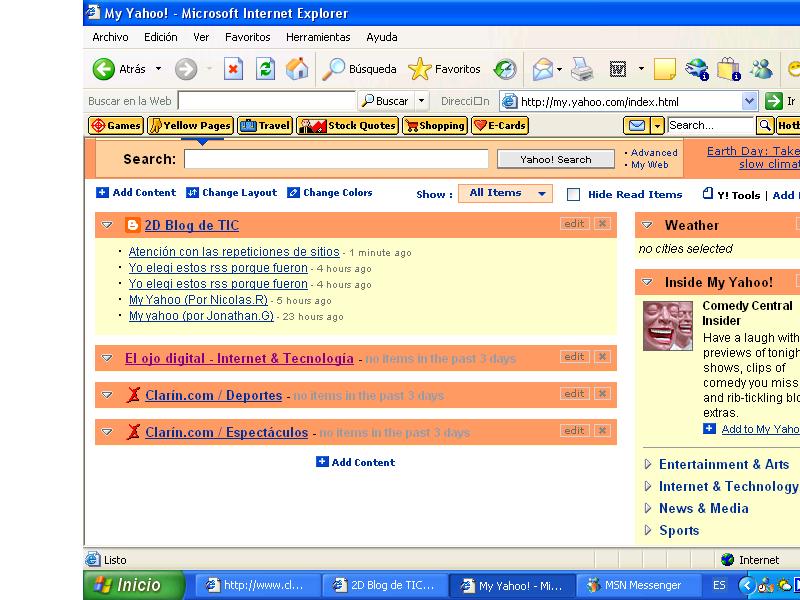Click the Yahoo! Search button
Image resolution: width=800 pixels, height=600 pixels.
click(556, 159)
